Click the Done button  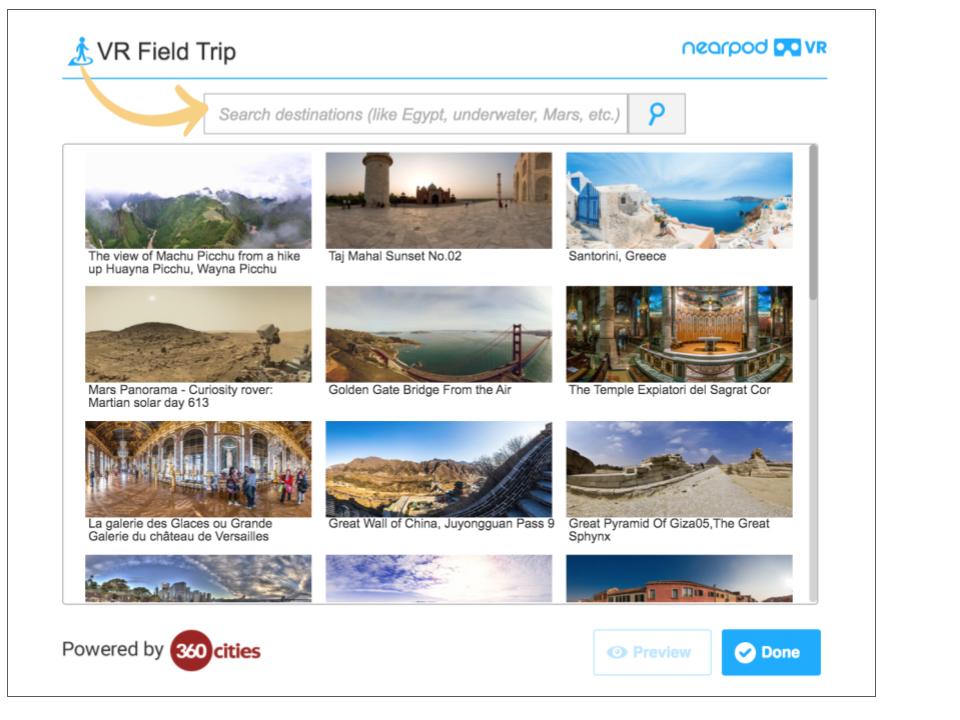[771, 652]
